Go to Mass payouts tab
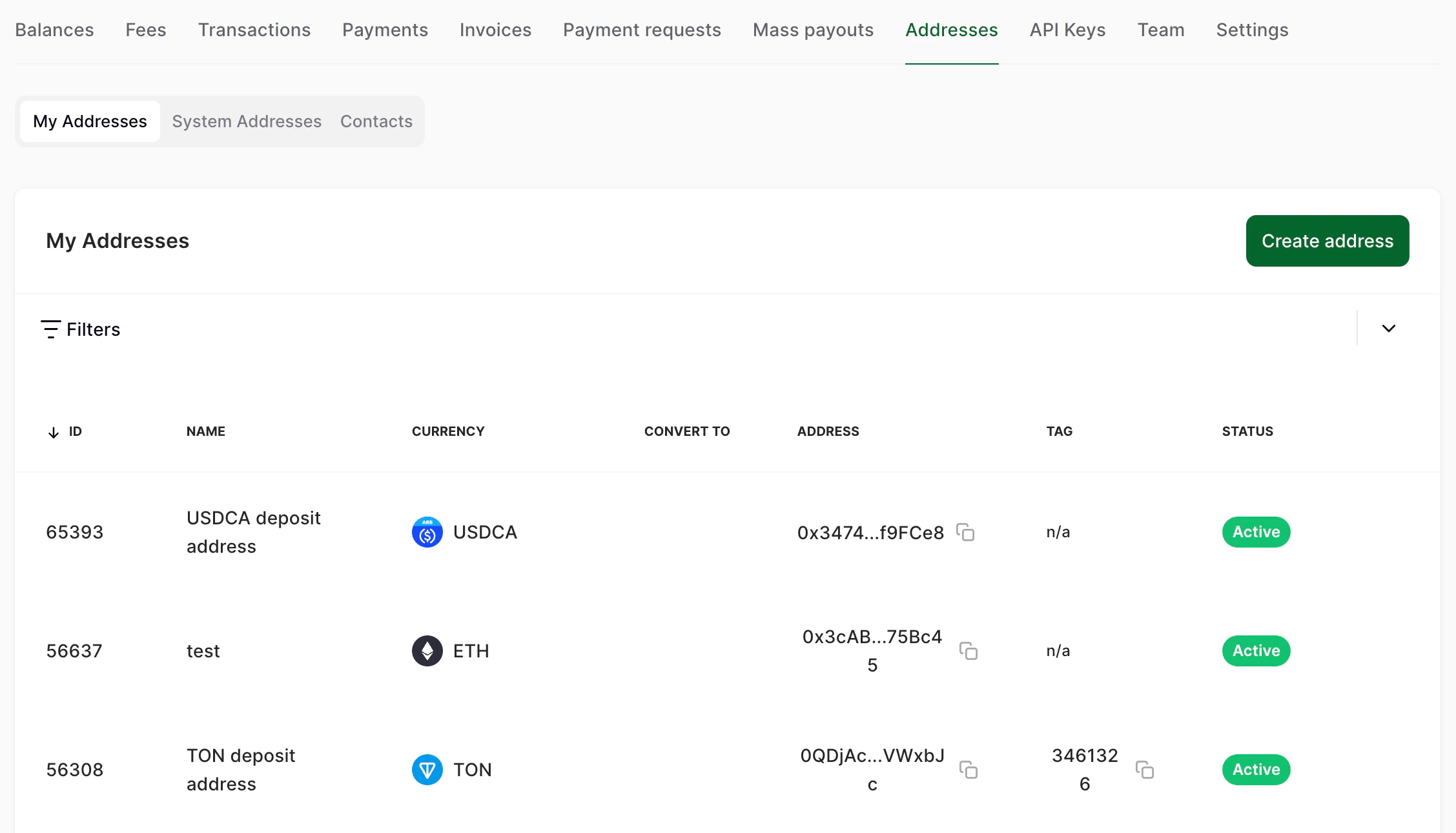1456x833 pixels. point(813,30)
